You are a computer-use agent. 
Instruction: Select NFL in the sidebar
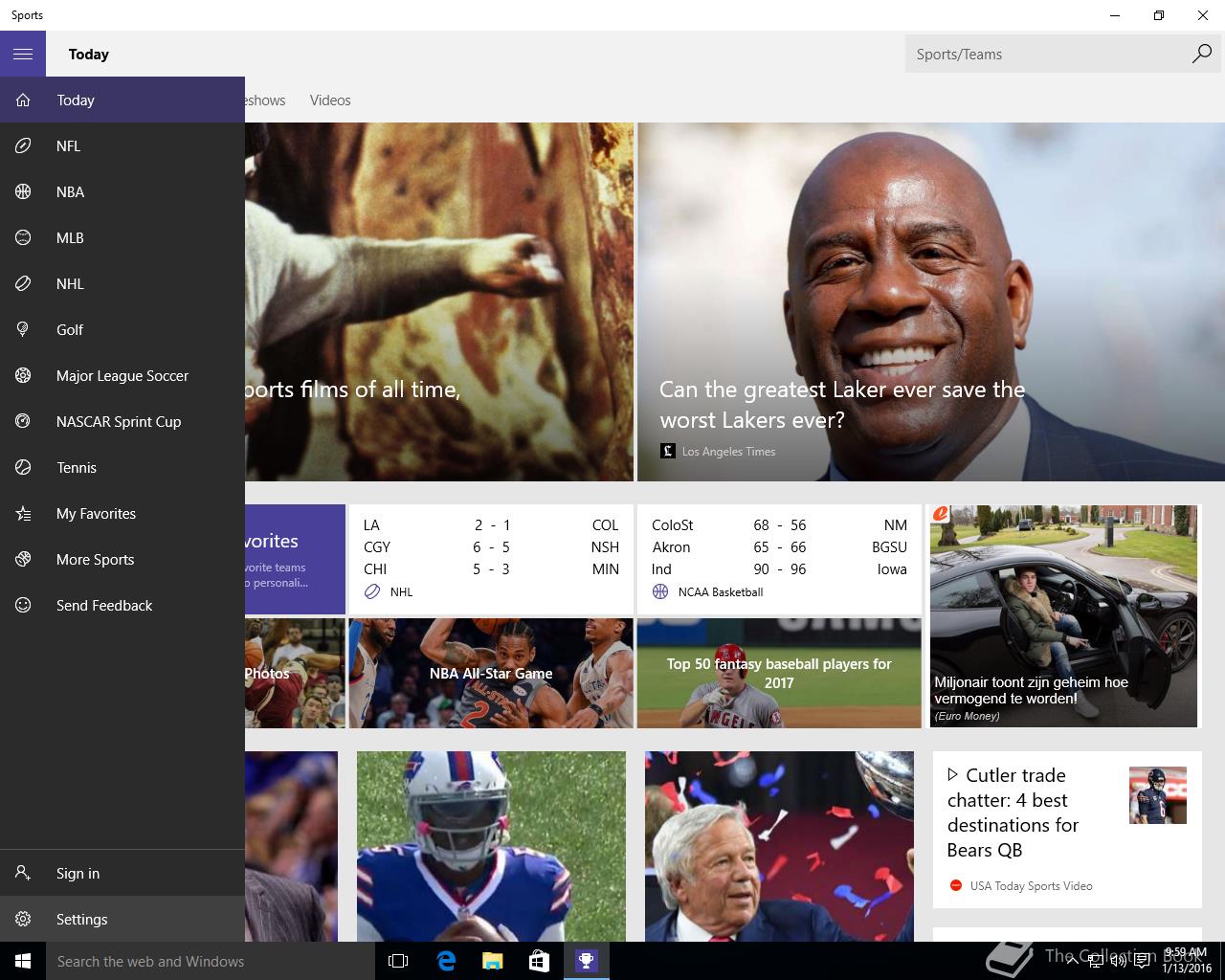pos(122,145)
